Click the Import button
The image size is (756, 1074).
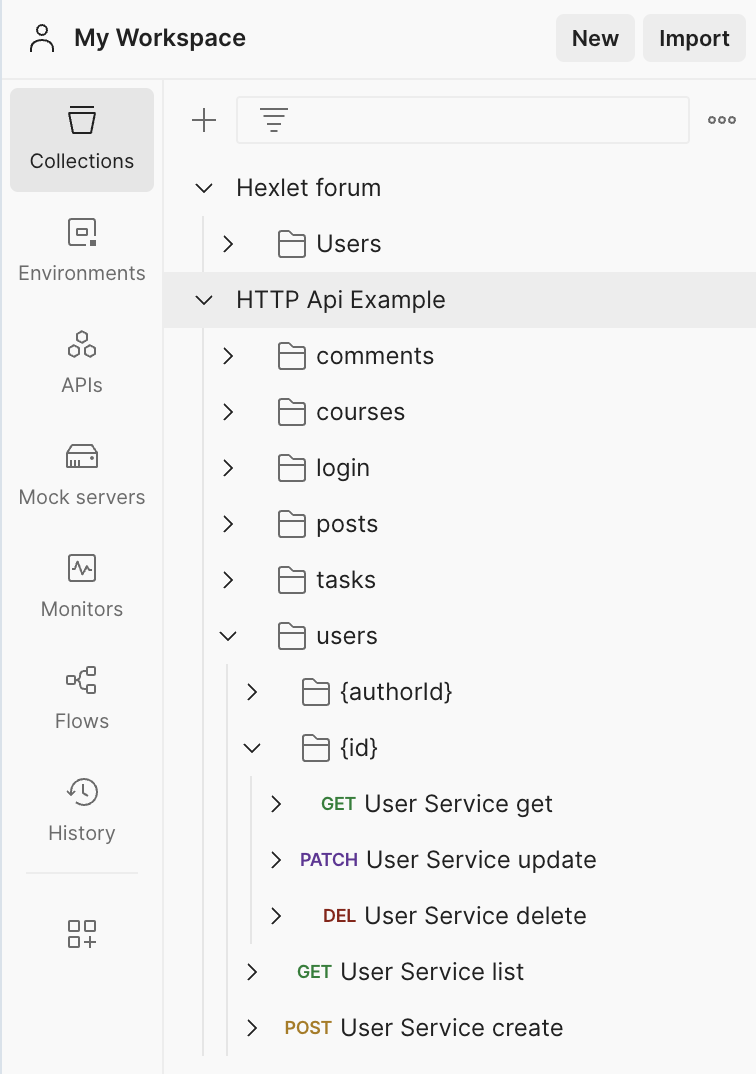[x=694, y=39]
